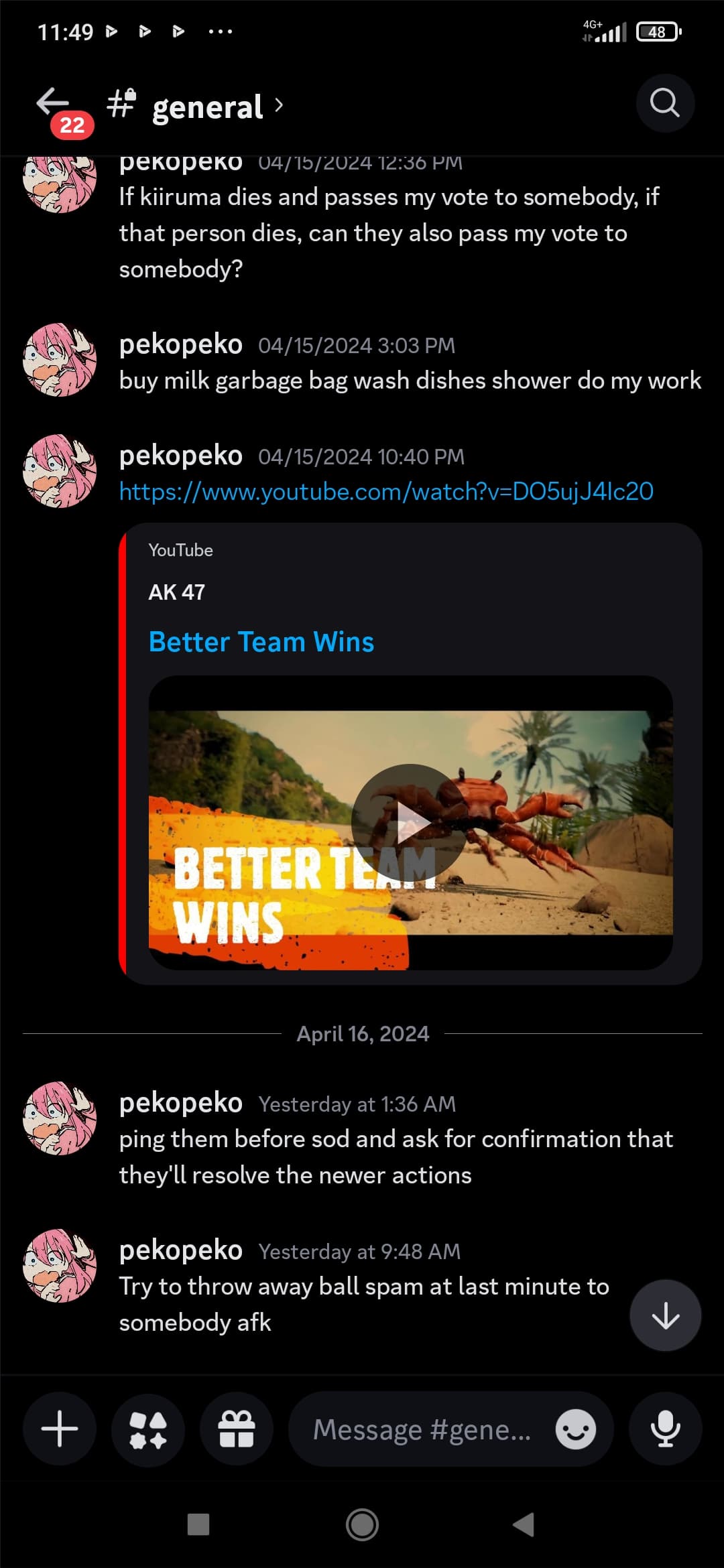Play the Better Team Wins video
The image size is (724, 1568).
[410, 822]
